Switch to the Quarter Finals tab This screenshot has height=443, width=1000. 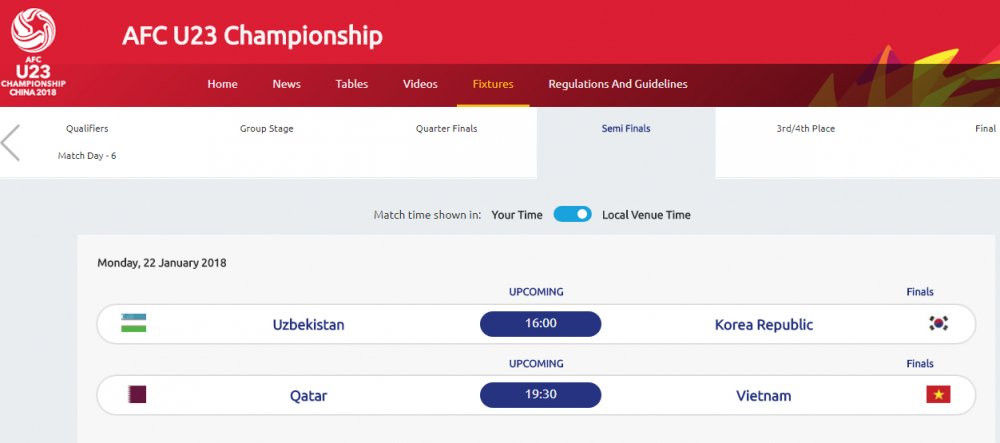447,129
